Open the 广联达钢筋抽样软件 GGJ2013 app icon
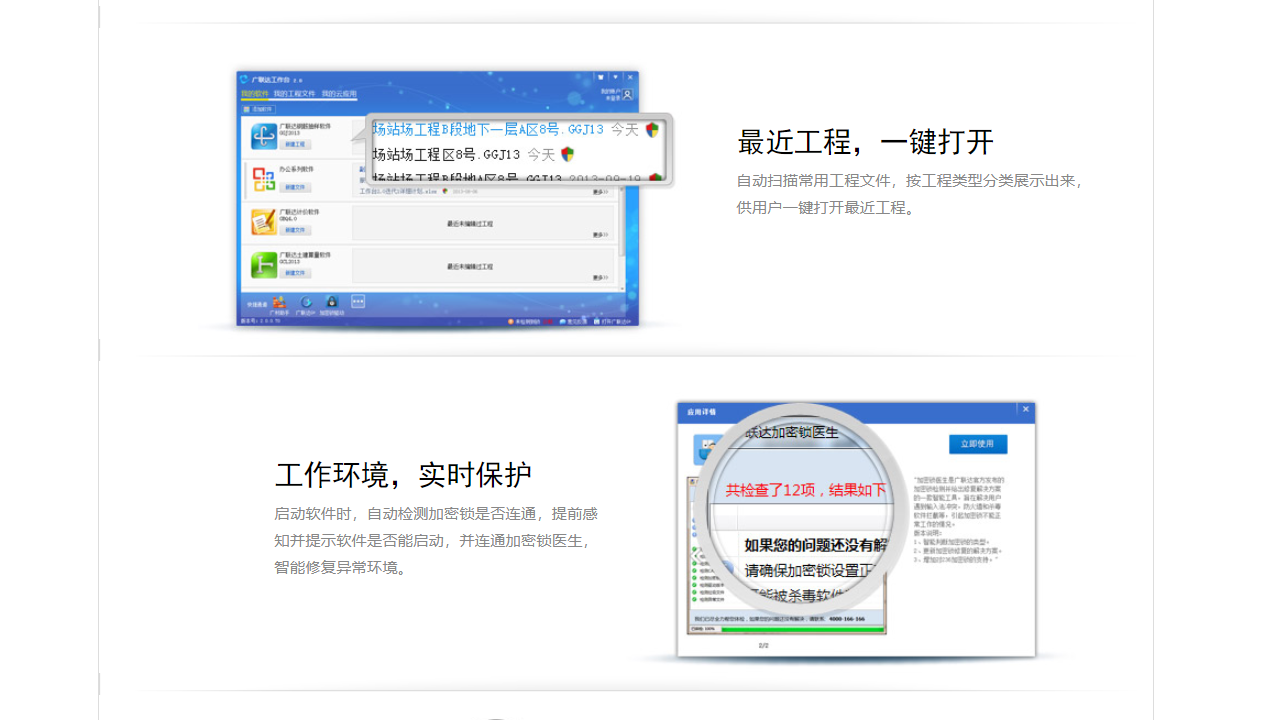 tap(264, 135)
